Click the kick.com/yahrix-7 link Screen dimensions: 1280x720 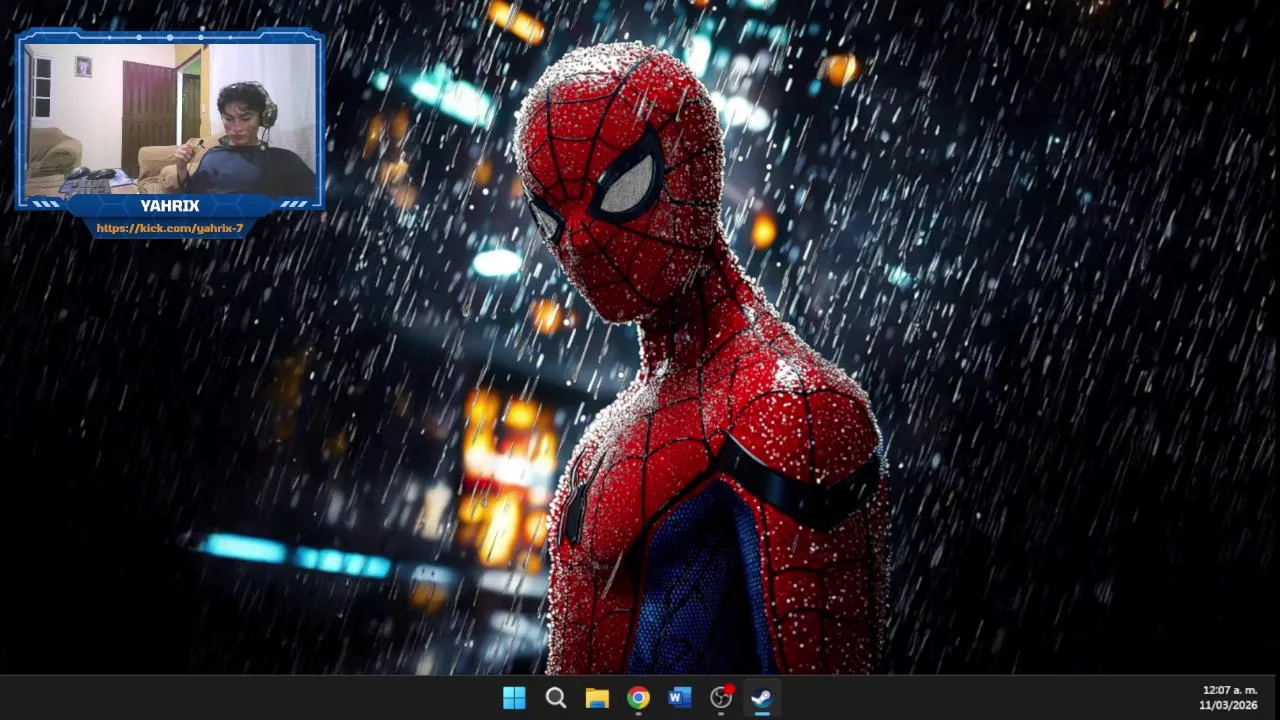tap(170, 228)
